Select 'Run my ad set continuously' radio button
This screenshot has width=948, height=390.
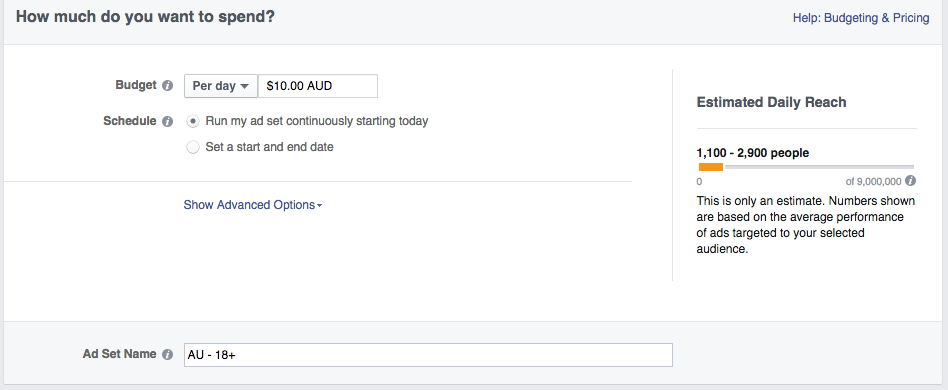192,121
